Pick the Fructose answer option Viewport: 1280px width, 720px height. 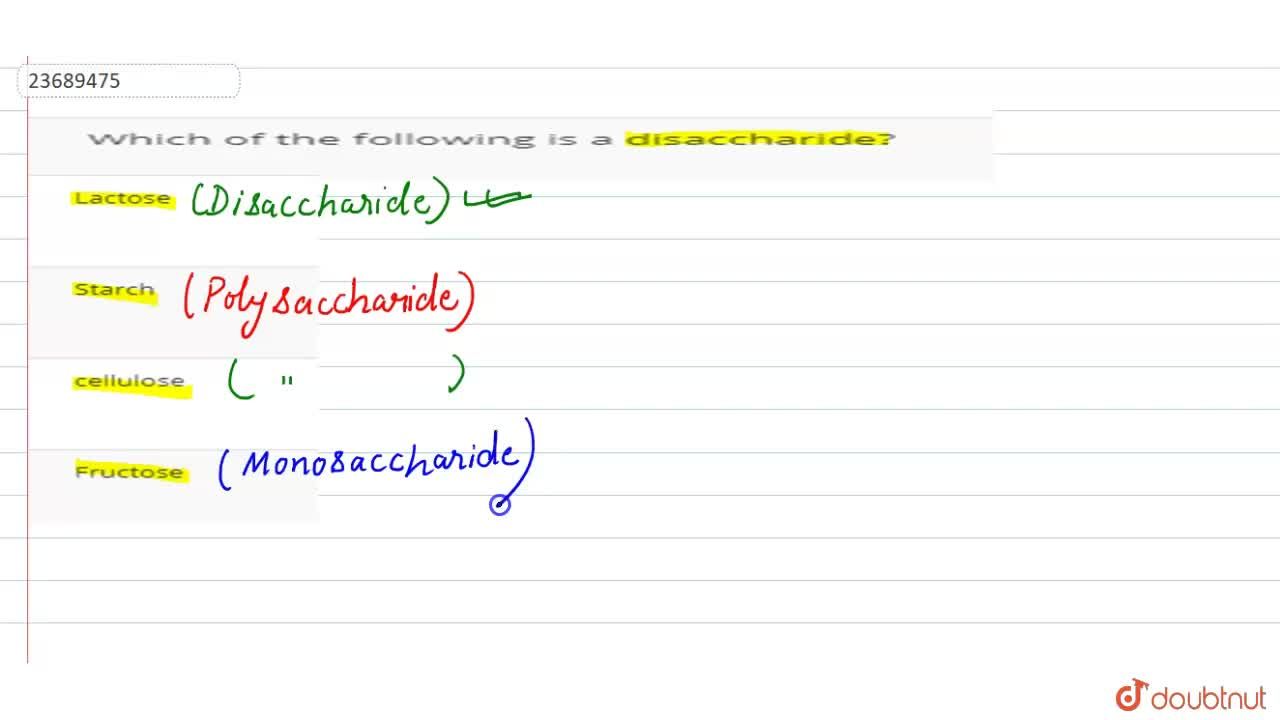point(129,472)
